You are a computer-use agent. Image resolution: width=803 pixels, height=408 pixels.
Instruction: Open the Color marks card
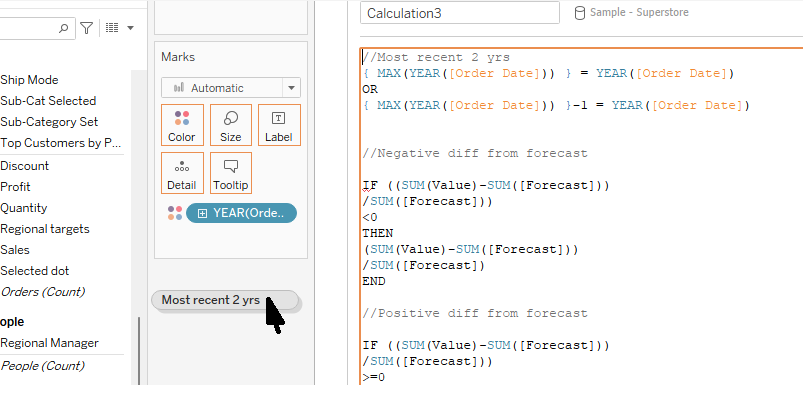pos(182,125)
